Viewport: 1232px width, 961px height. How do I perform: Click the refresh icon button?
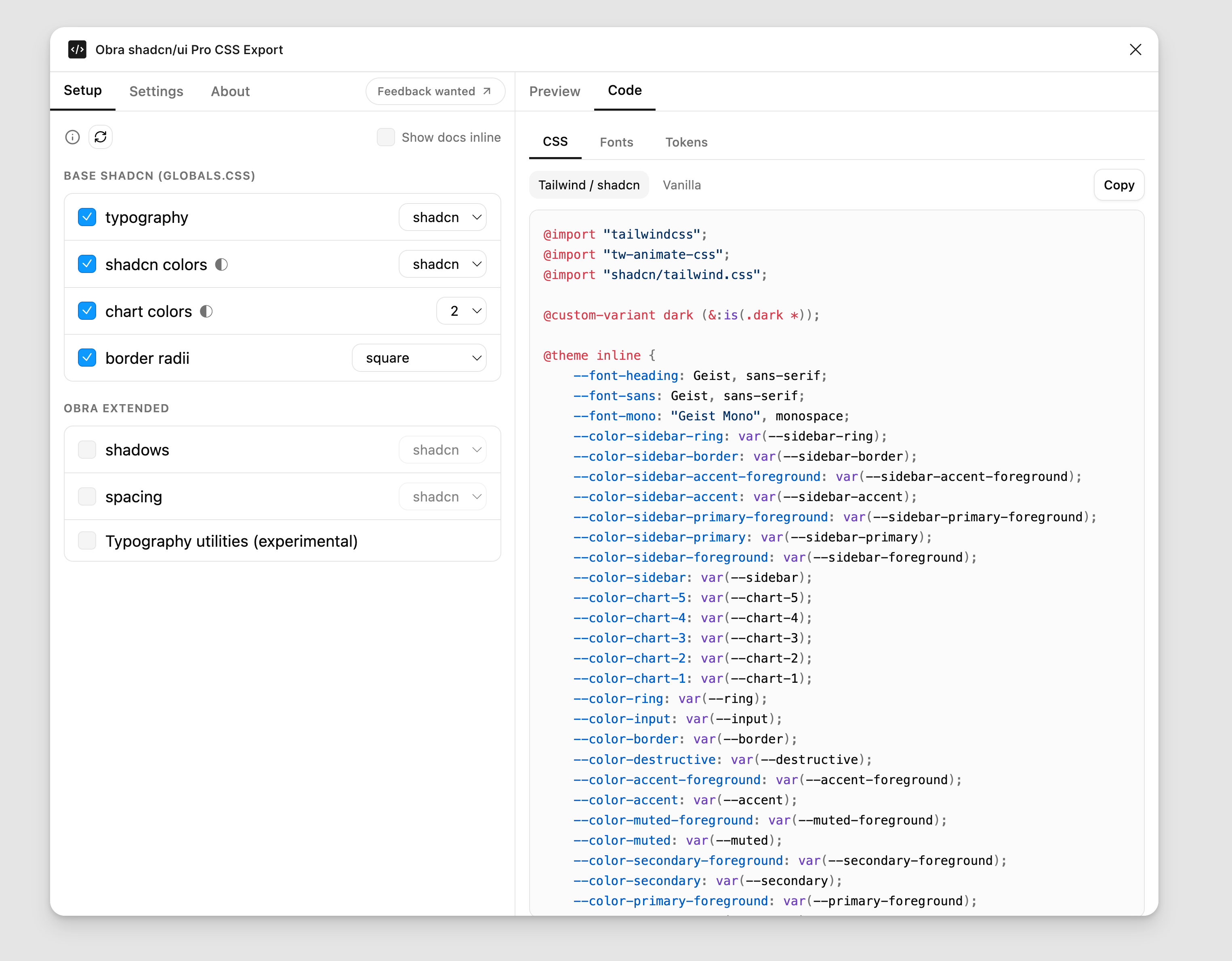click(x=101, y=137)
